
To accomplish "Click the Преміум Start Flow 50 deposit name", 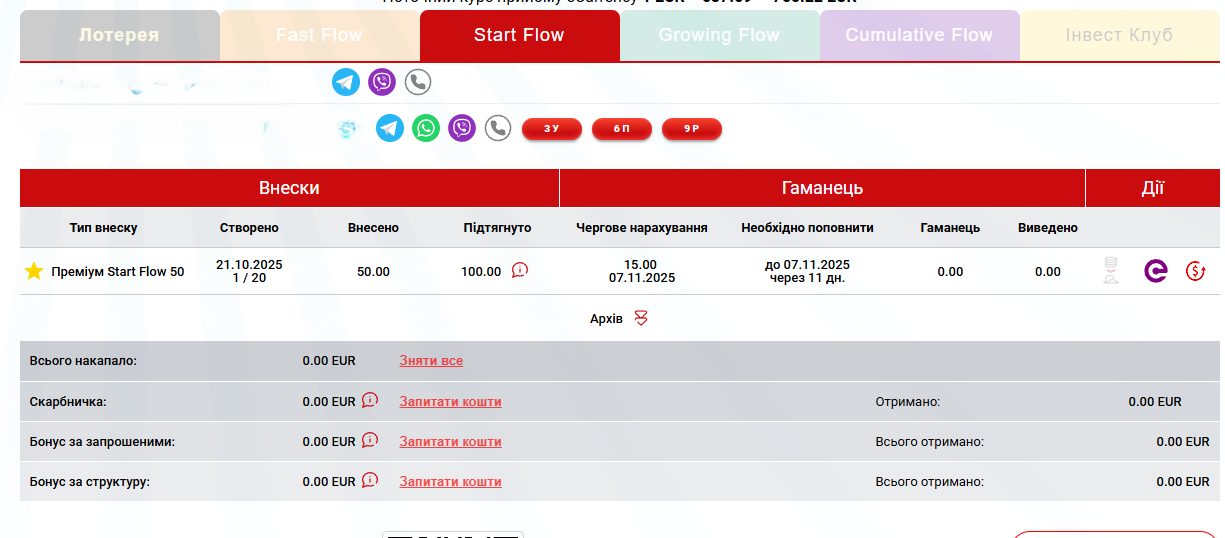I will [117, 272].
